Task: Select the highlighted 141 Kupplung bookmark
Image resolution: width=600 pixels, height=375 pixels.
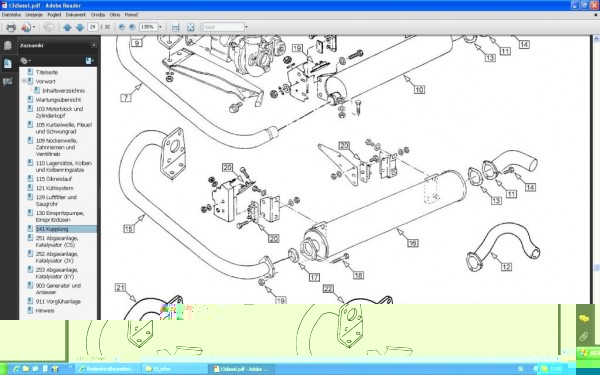Action: point(52,229)
